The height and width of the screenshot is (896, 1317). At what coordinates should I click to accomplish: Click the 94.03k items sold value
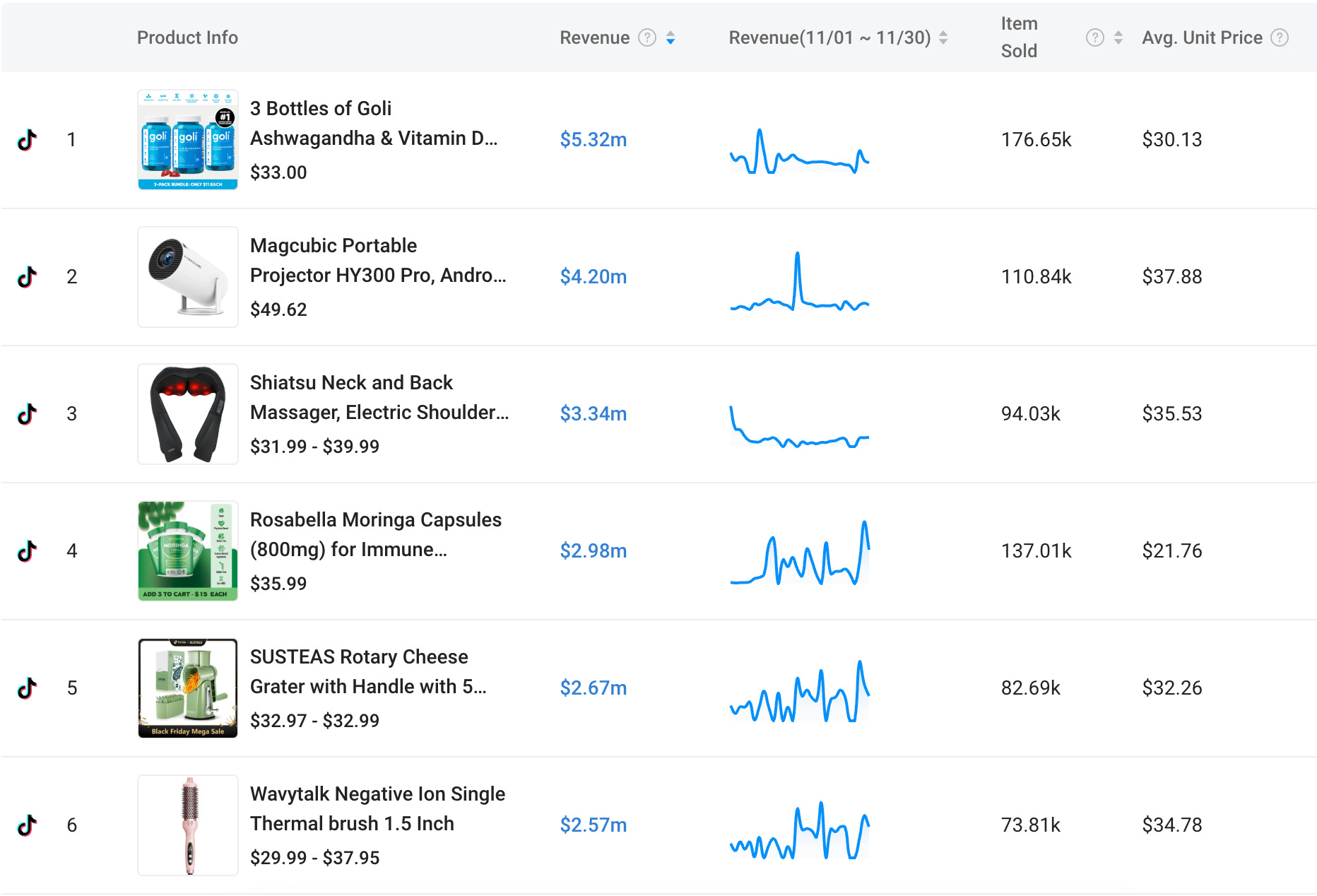tap(1030, 414)
